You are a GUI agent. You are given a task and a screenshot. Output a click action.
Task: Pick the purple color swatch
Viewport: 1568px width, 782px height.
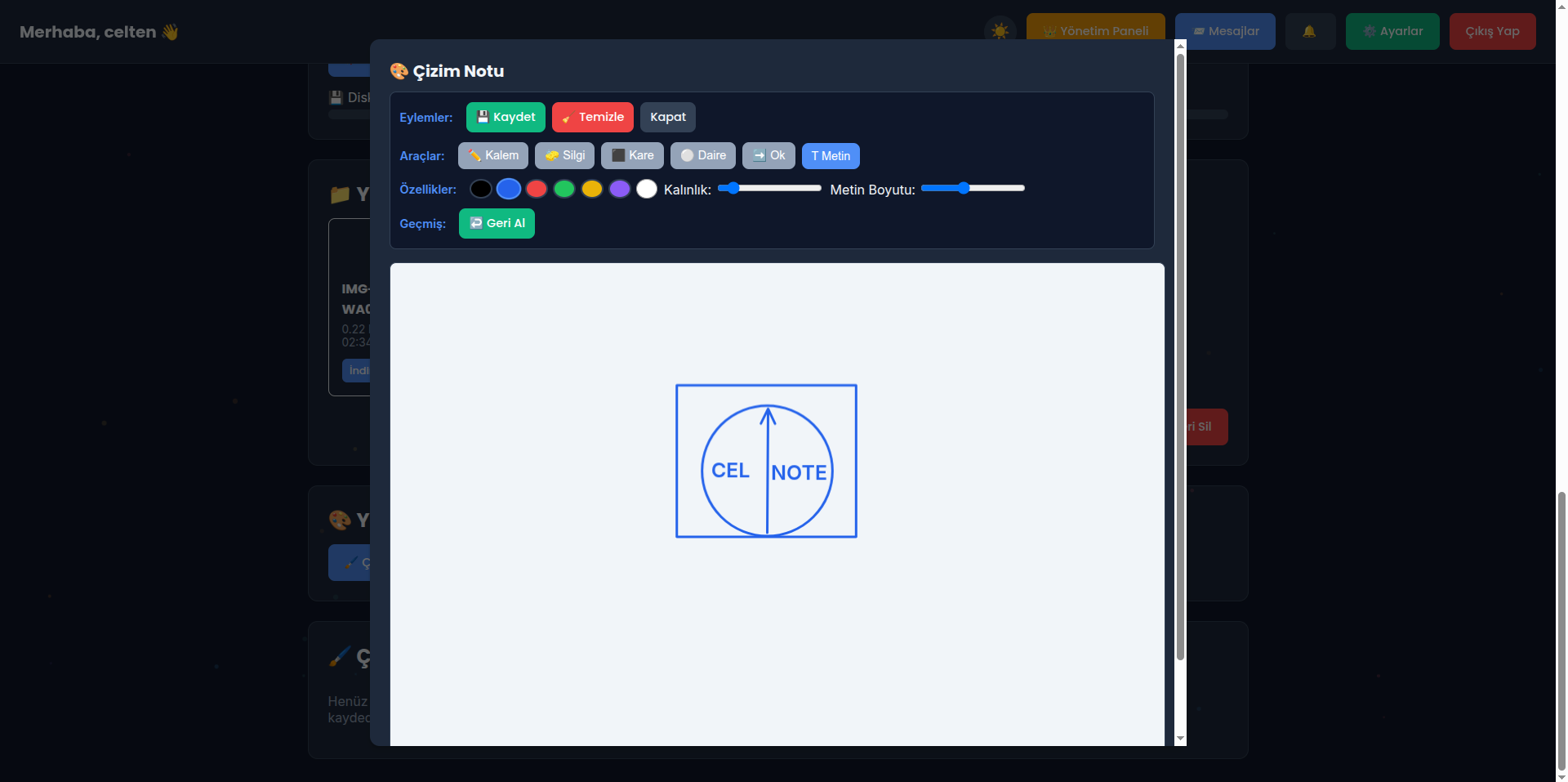[620, 189]
